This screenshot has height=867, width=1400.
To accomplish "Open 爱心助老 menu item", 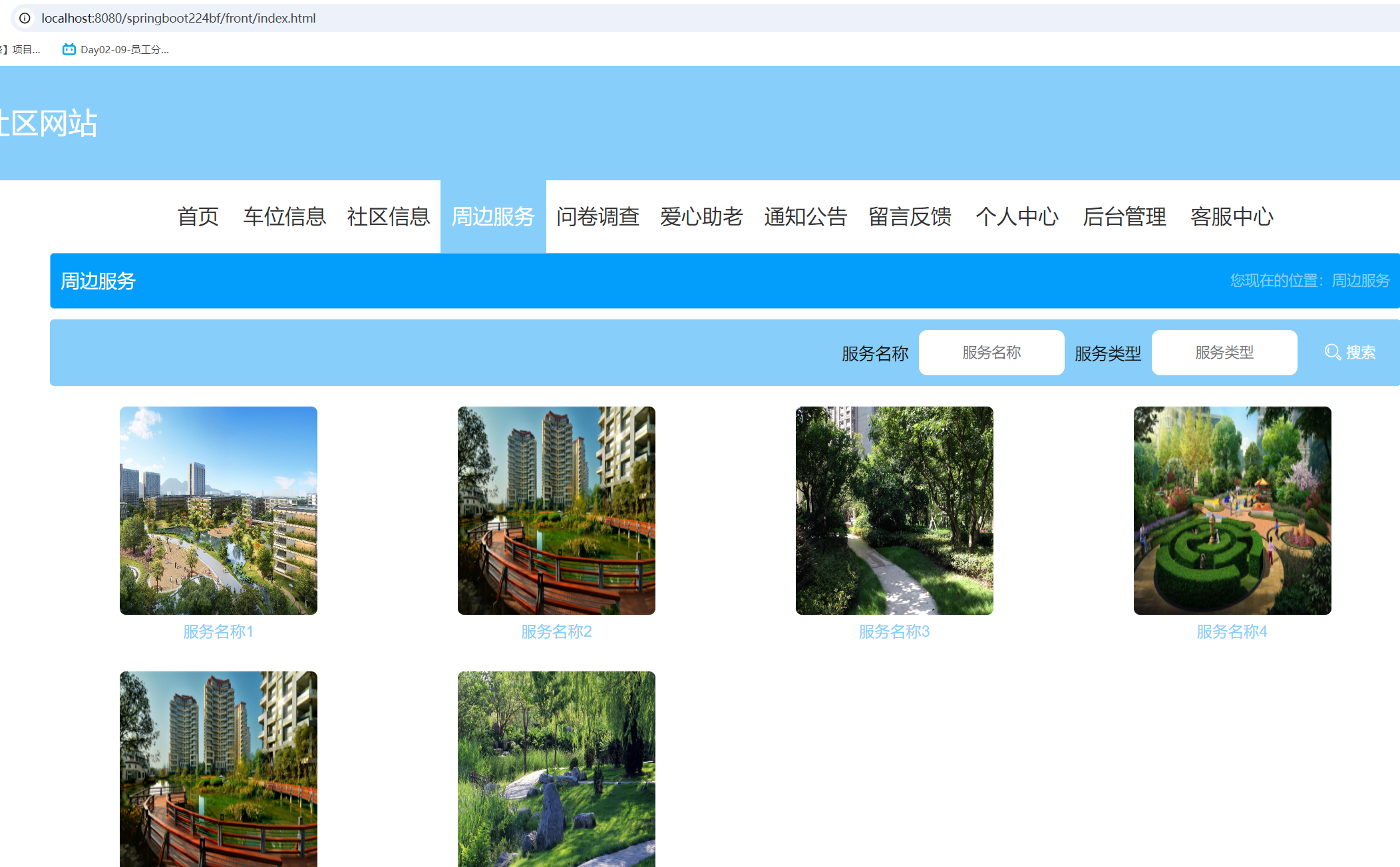I will pyautogui.click(x=701, y=216).
